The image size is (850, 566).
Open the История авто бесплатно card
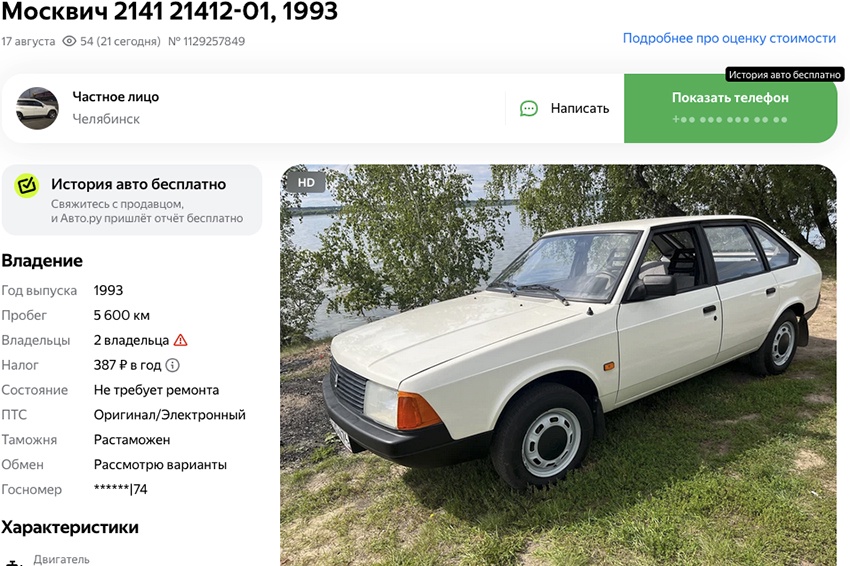click(132, 200)
